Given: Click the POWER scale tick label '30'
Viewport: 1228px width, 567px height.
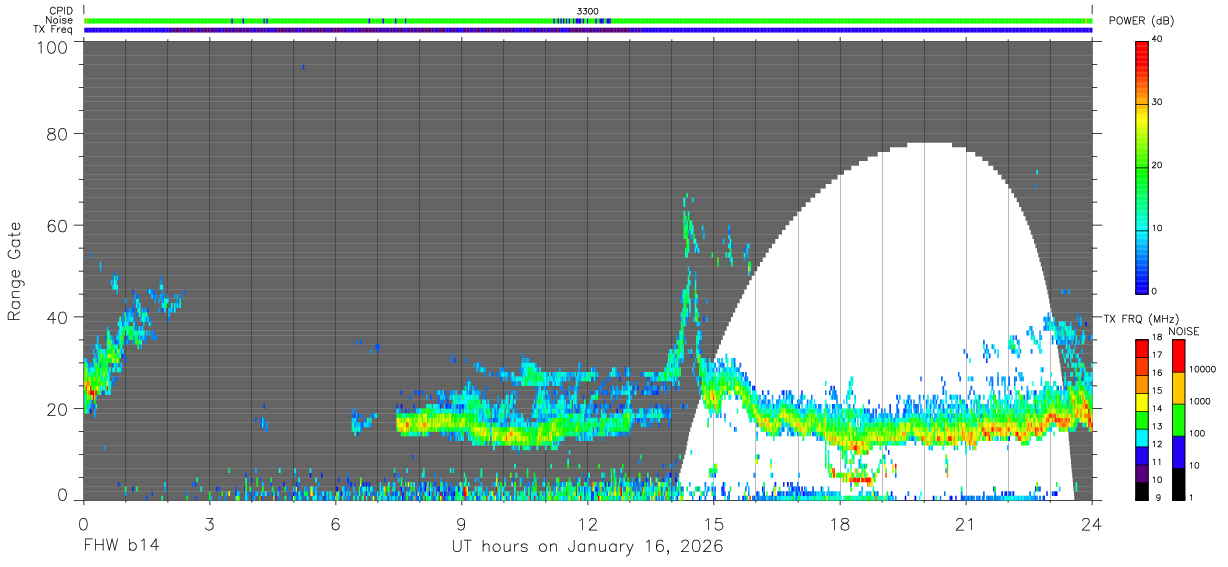Looking at the screenshot, I should tap(1158, 102).
